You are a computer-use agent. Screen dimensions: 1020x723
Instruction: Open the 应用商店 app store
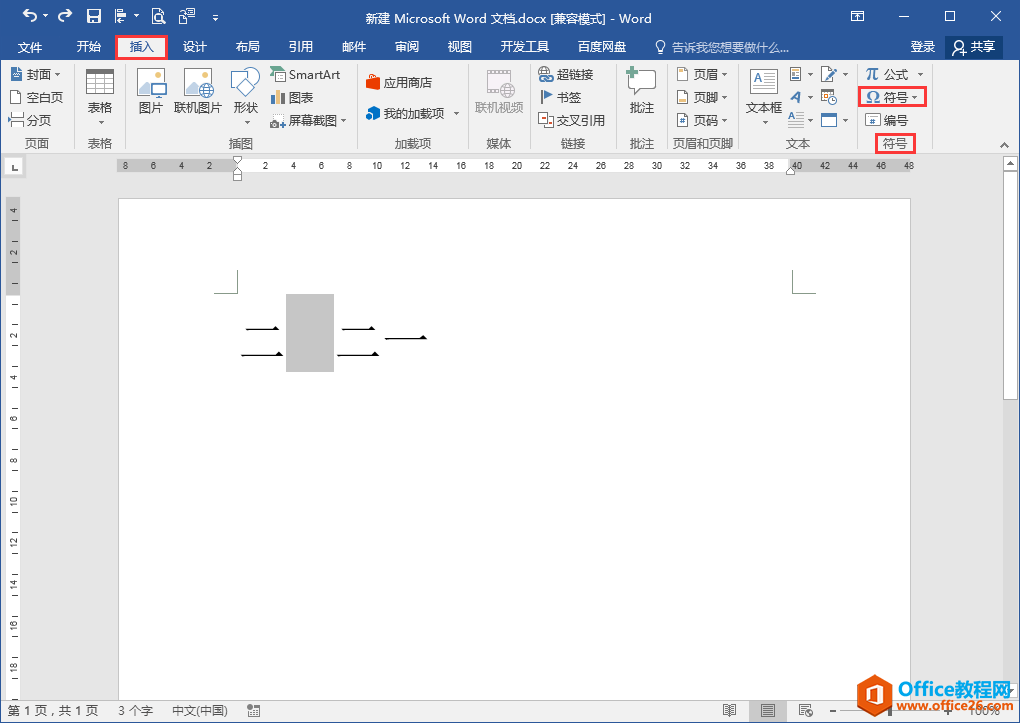coord(399,83)
